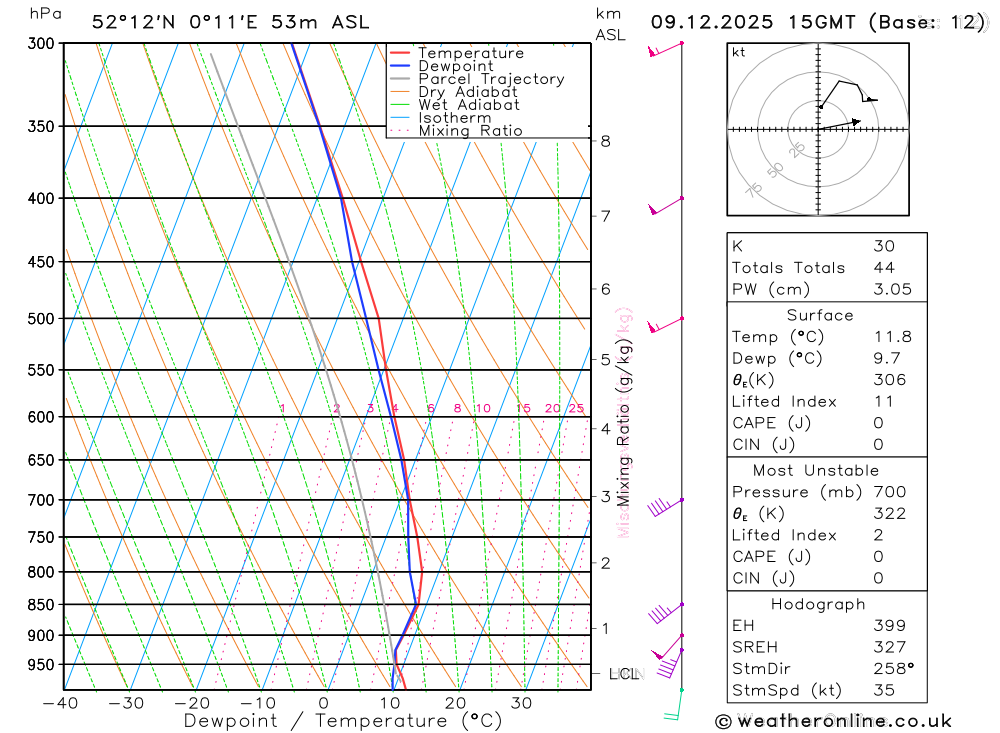This screenshot has height=733, width=1000.
Task: Click the mixing ratio 1 line label
Action: pyautogui.click(x=283, y=408)
